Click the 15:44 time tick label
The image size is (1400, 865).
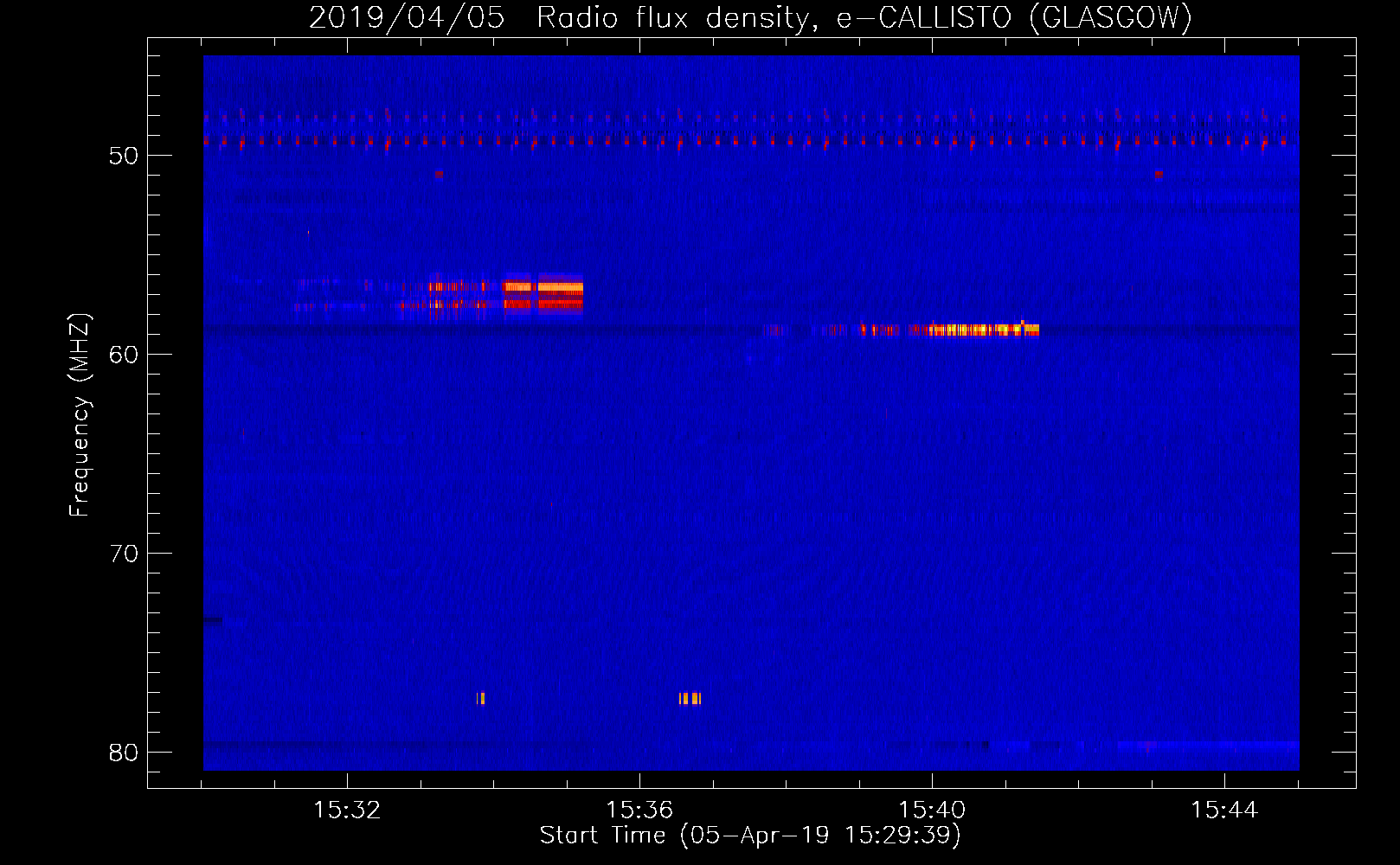coord(1224,810)
